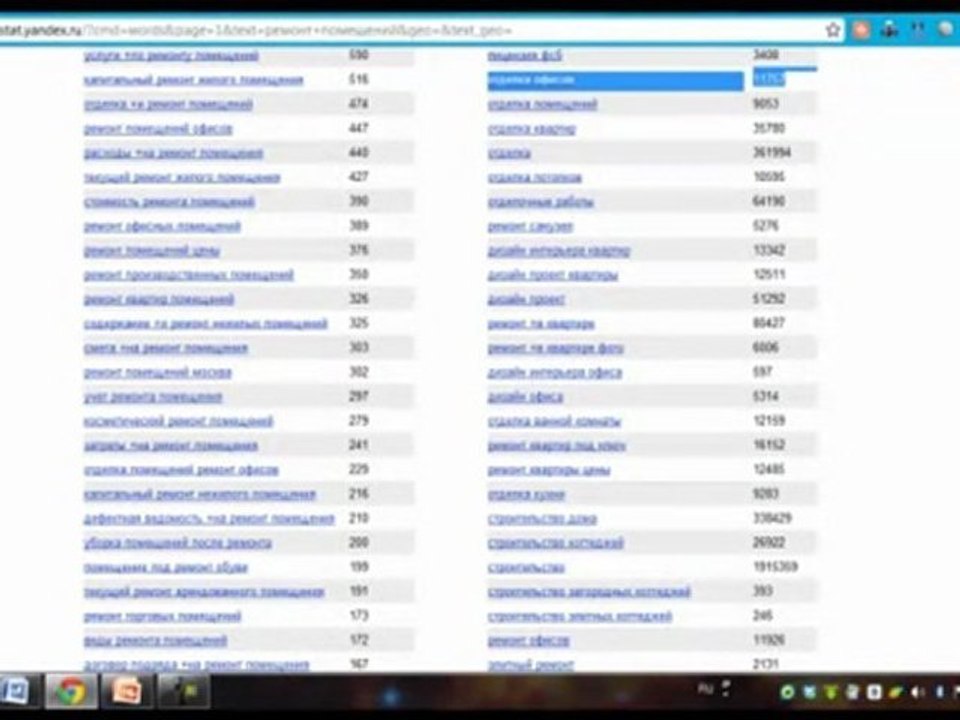Click the speaker volume icon in the tray
This screenshot has height=720, width=960.
[x=917, y=692]
